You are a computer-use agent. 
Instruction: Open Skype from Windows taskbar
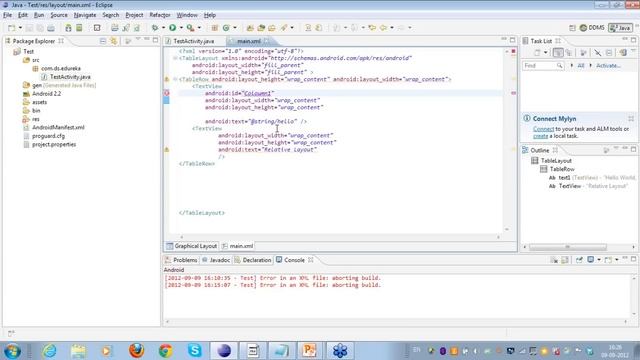point(195,351)
